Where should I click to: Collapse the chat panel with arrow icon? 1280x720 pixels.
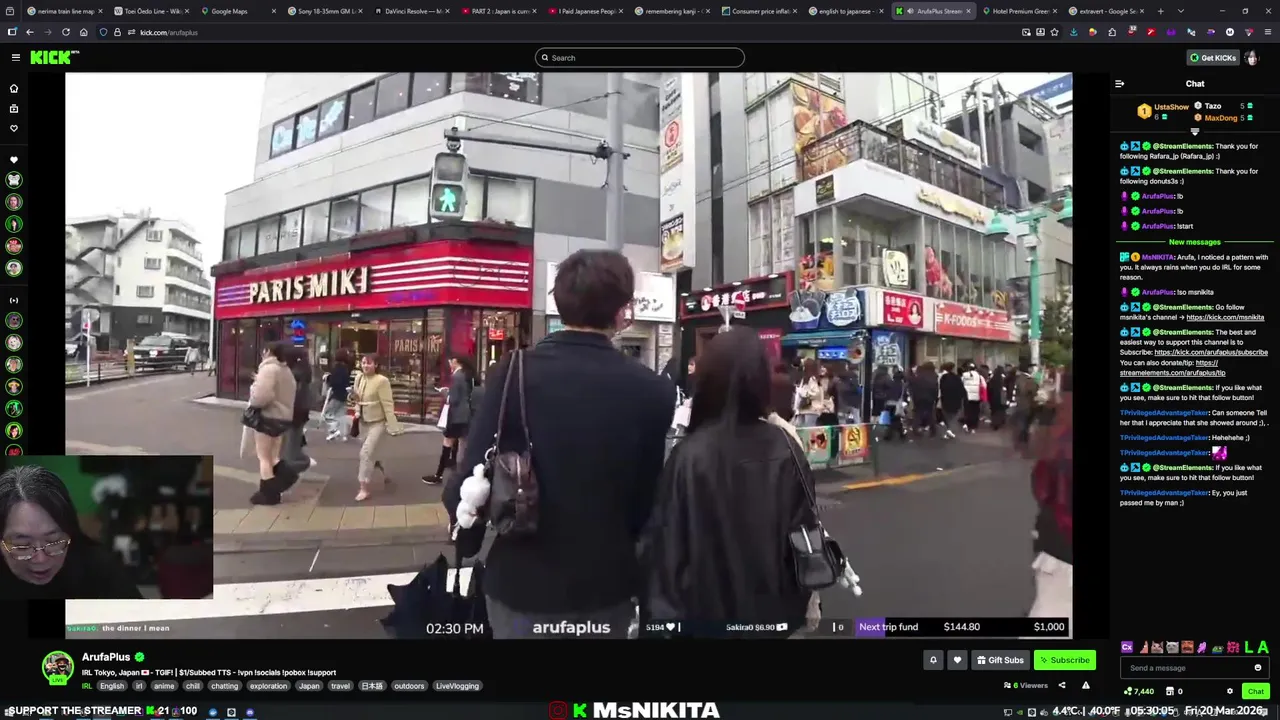coord(1119,84)
